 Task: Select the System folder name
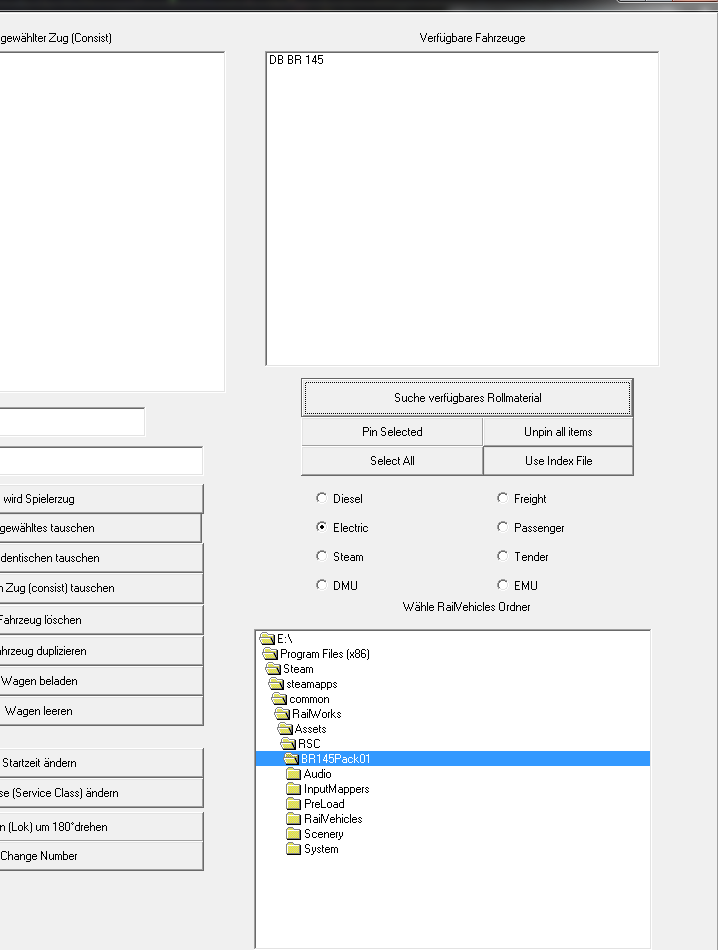321,849
